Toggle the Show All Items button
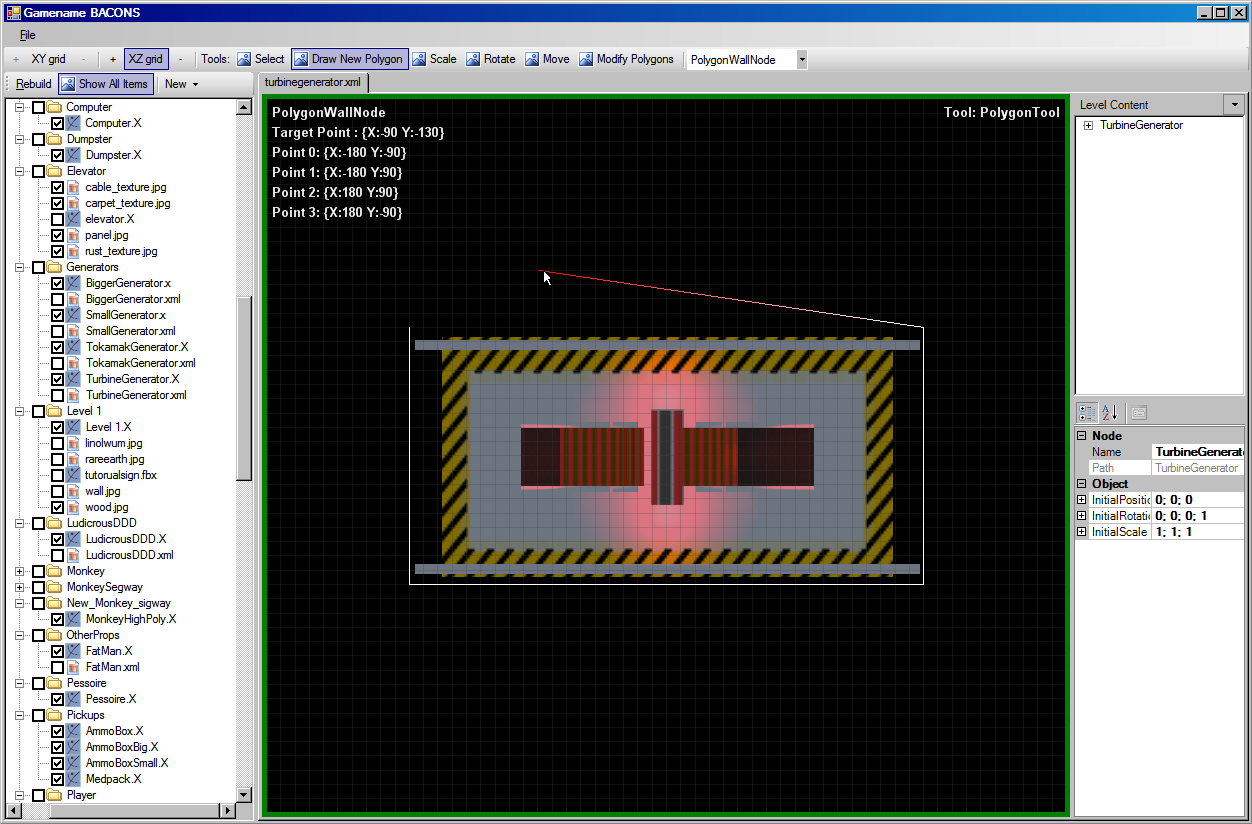Screen dimensions: 1252x824 (x=105, y=84)
